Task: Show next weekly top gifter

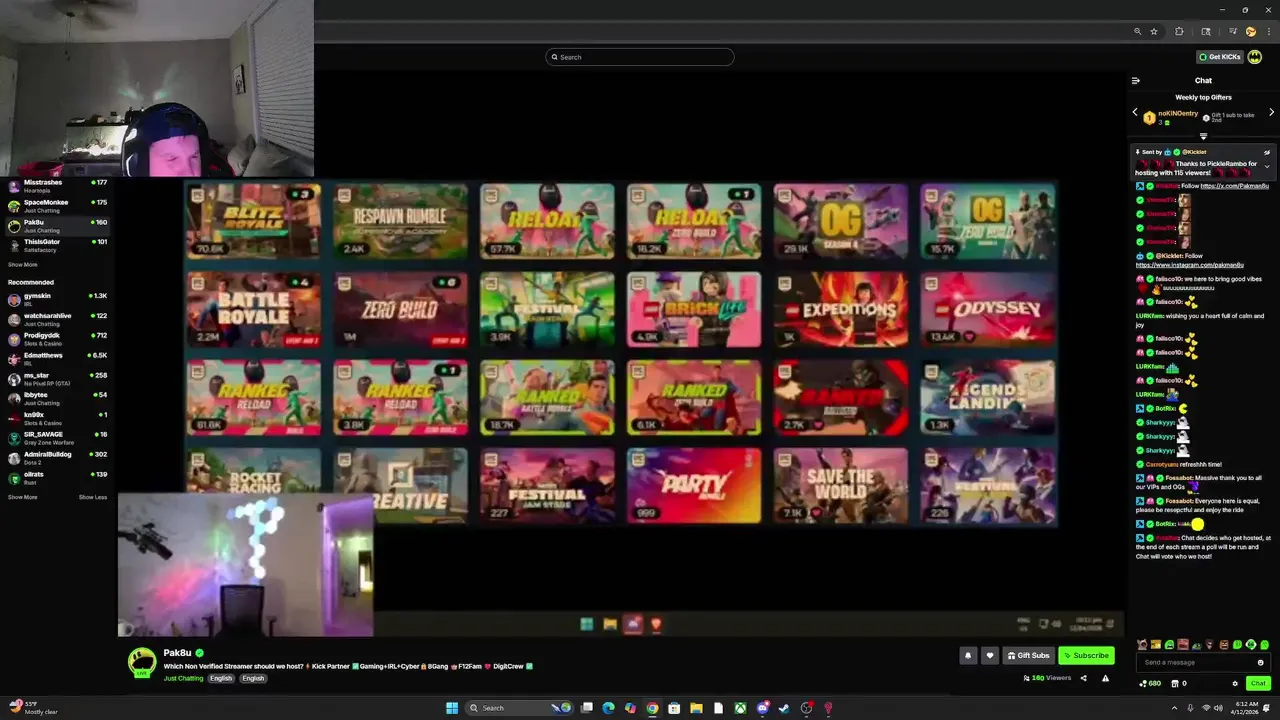Action: tap(1271, 113)
